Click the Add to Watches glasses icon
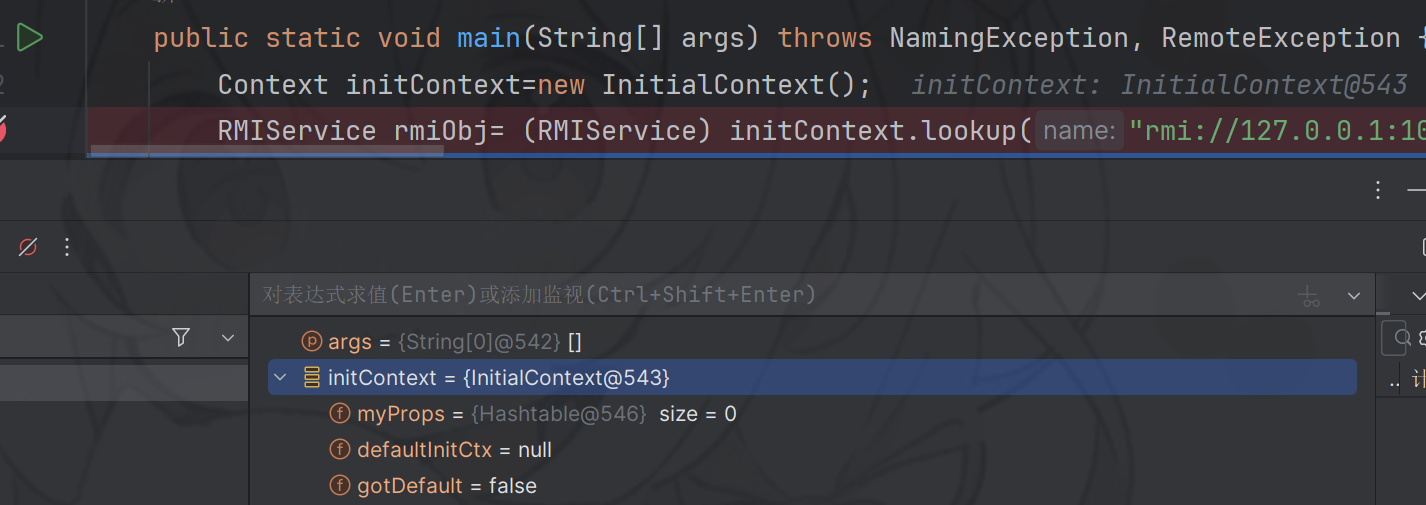The image size is (1426, 505). click(1309, 296)
